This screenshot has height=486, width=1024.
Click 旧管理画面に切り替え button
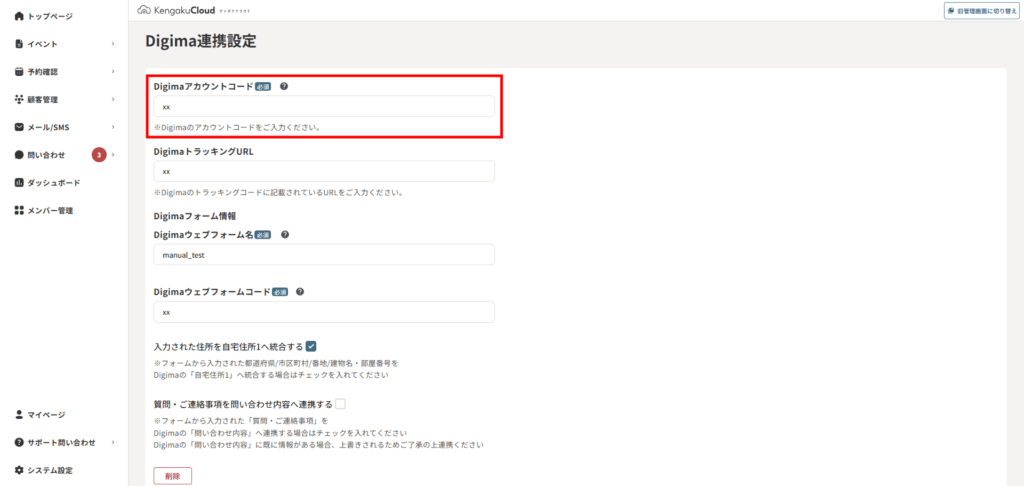[x=982, y=10]
